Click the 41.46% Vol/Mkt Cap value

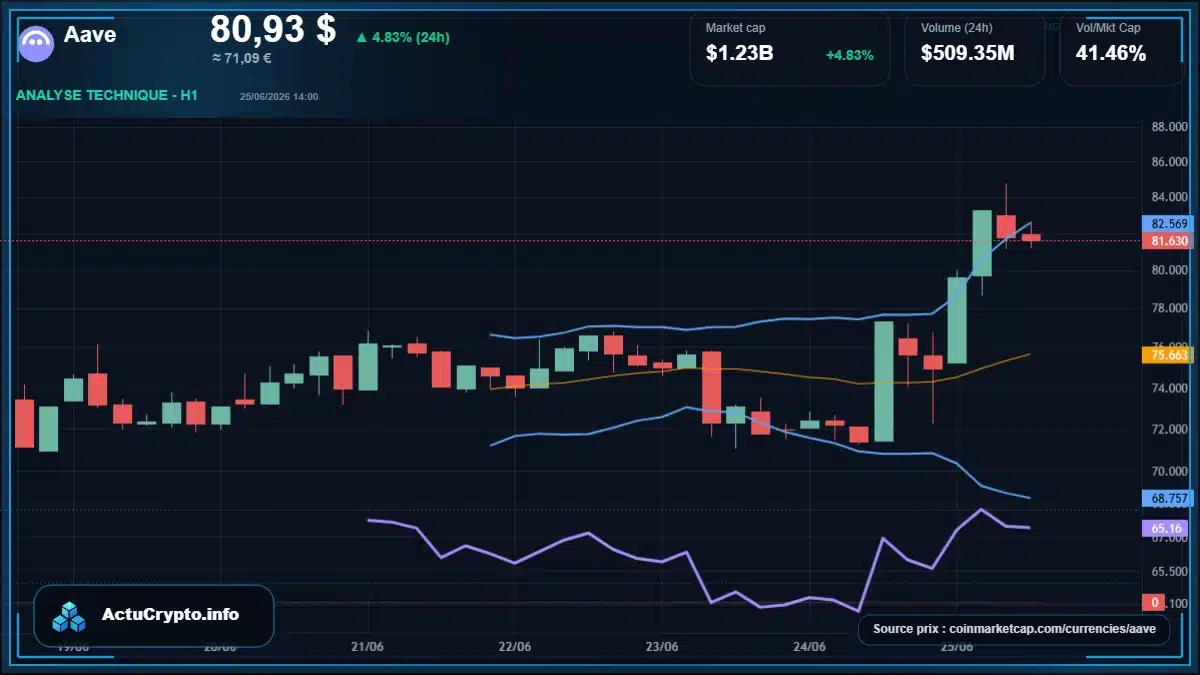tap(1110, 54)
